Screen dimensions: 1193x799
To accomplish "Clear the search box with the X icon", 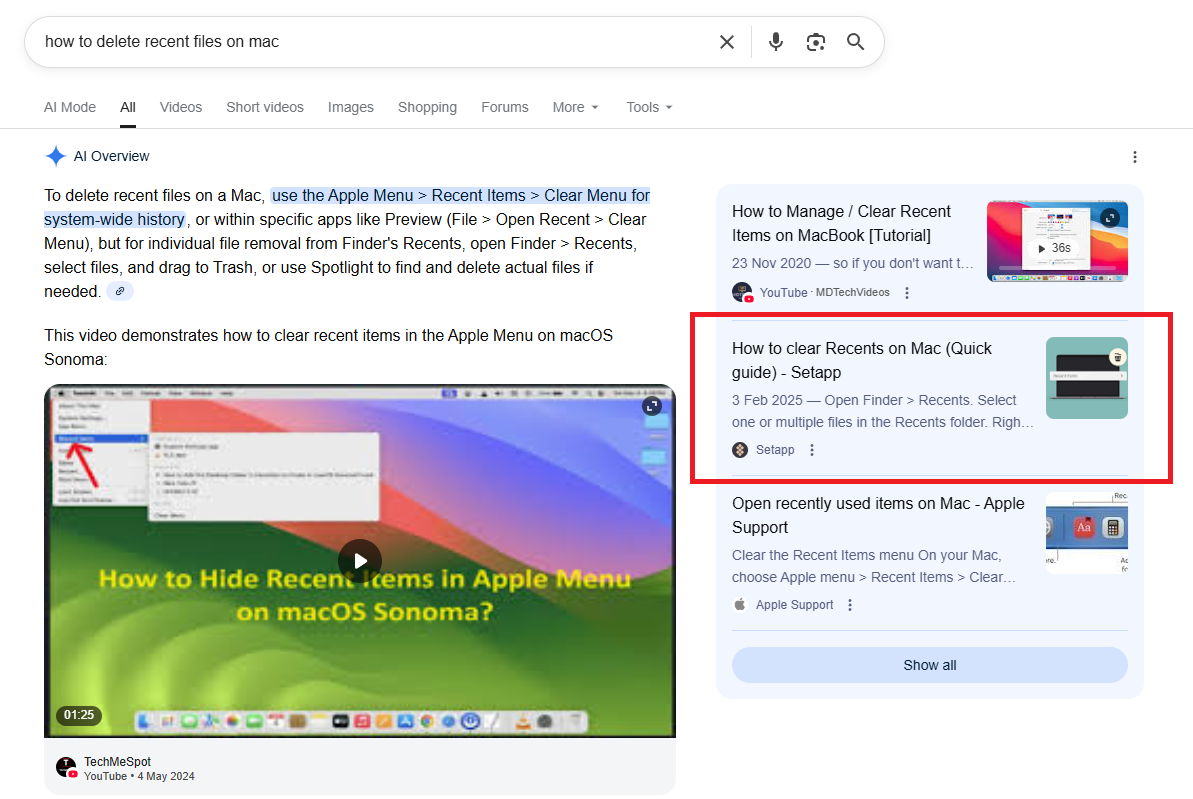I will (727, 42).
